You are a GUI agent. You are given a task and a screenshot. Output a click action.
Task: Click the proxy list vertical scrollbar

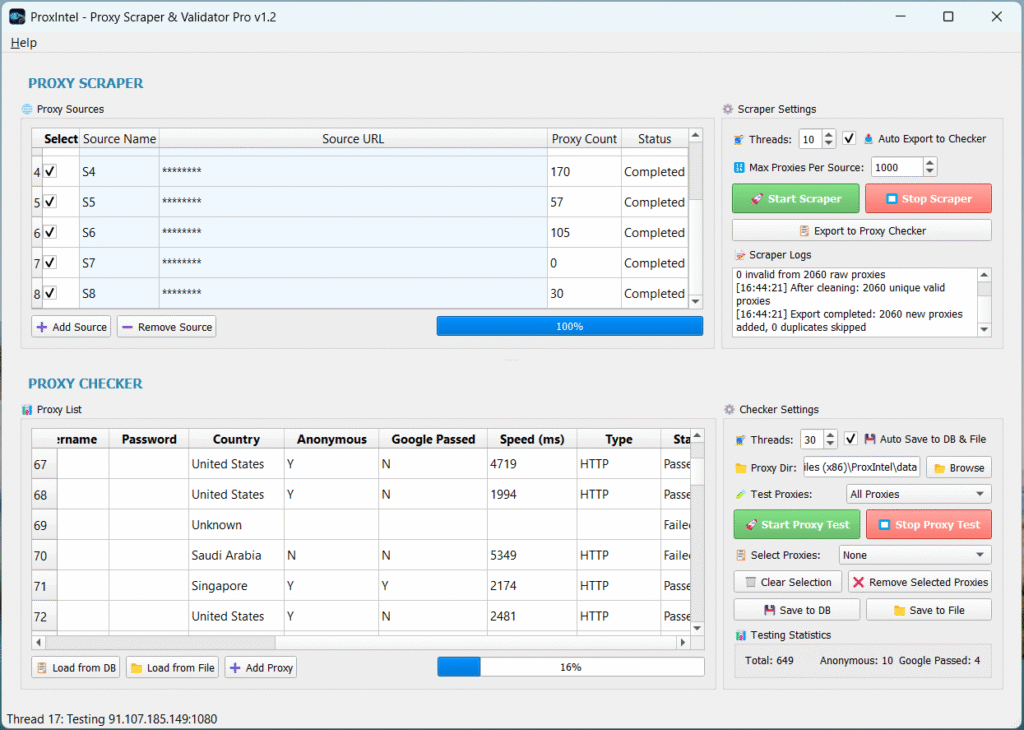(x=696, y=530)
